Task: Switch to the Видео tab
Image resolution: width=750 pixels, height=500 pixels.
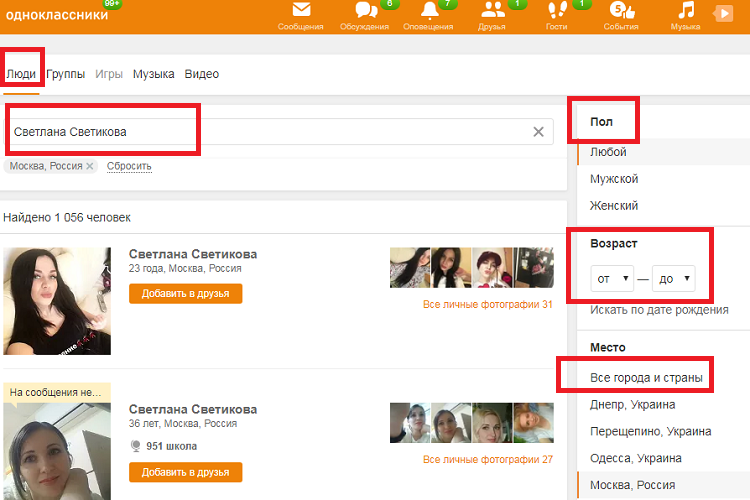Action: [201, 74]
